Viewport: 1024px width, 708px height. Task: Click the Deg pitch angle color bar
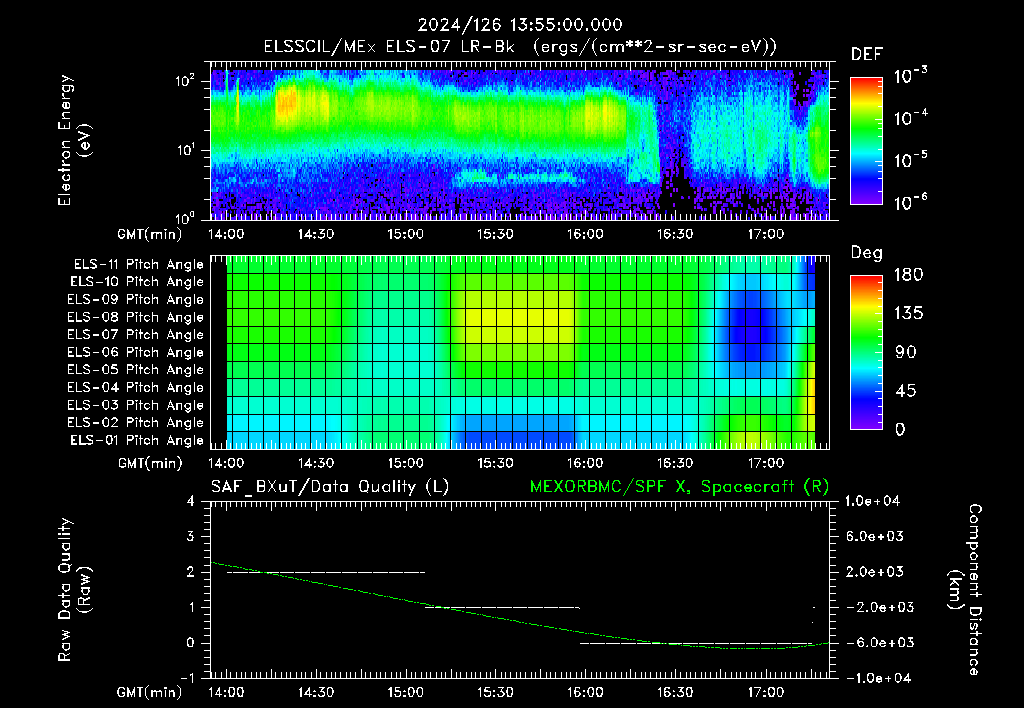point(867,352)
